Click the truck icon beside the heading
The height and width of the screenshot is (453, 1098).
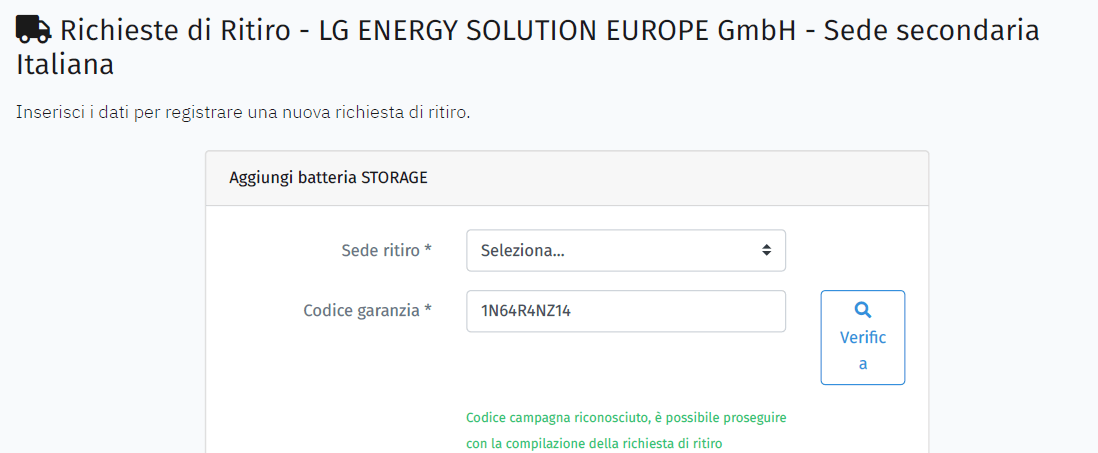(x=34, y=30)
